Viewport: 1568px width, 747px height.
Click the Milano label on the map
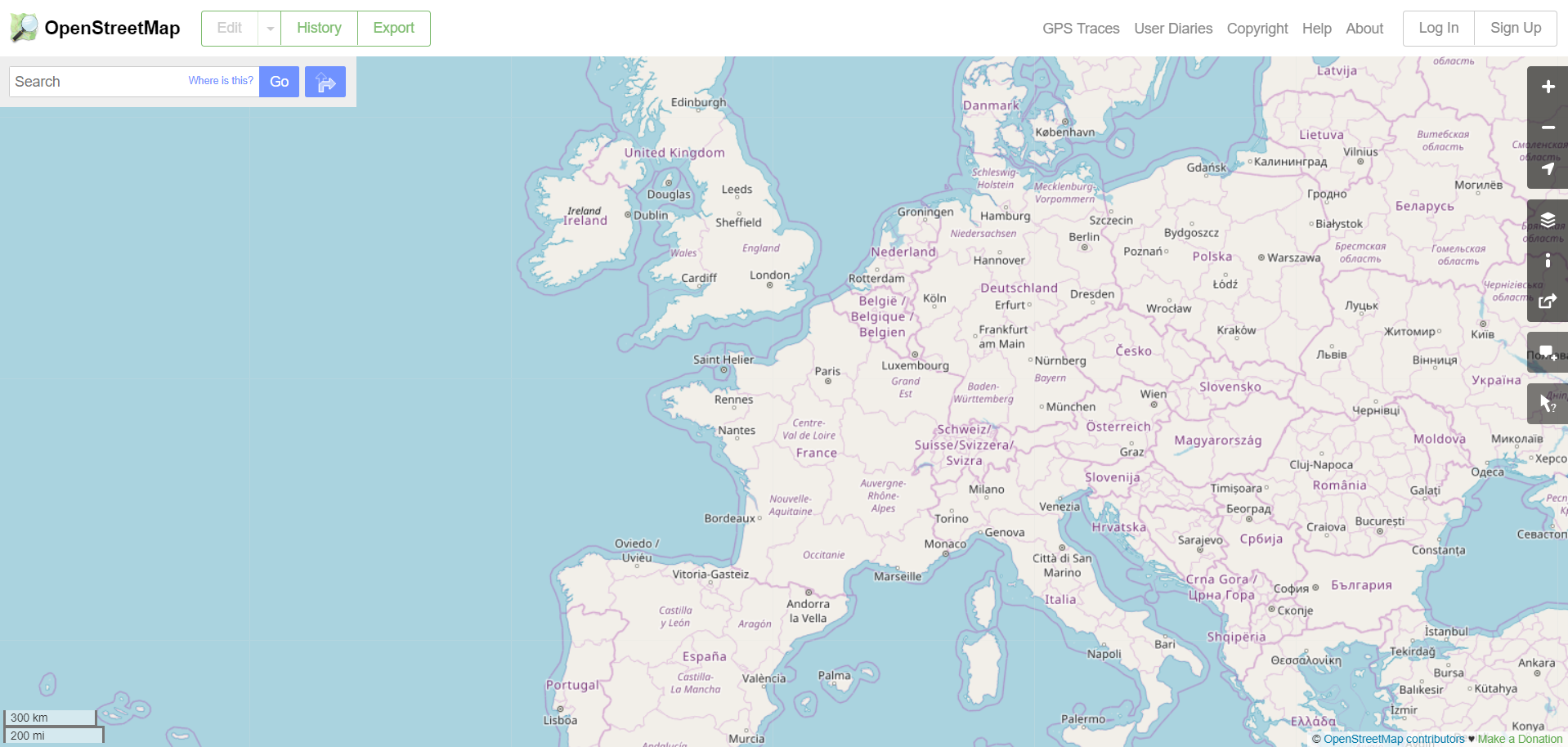[x=987, y=490]
